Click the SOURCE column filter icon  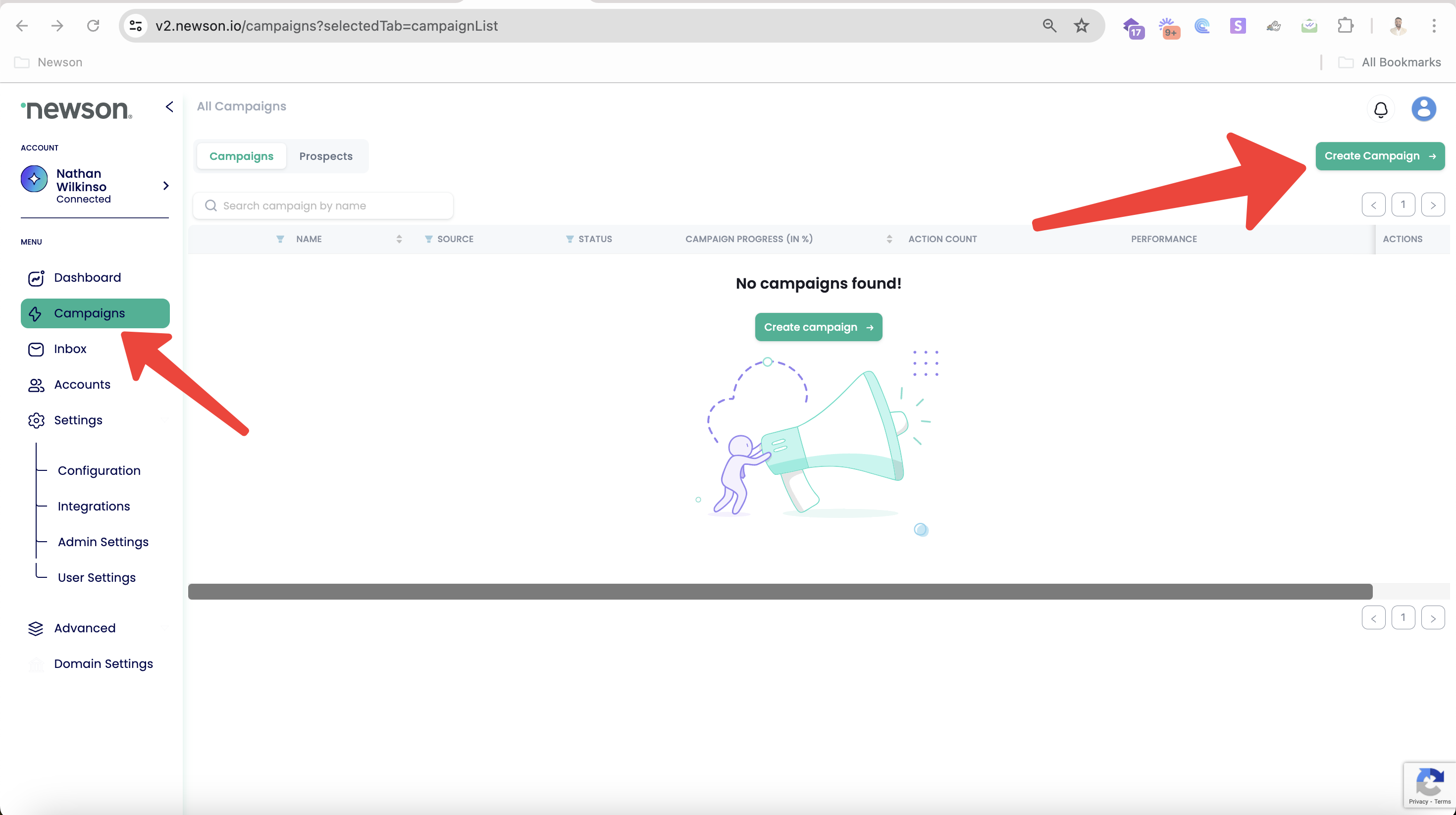tap(428, 239)
